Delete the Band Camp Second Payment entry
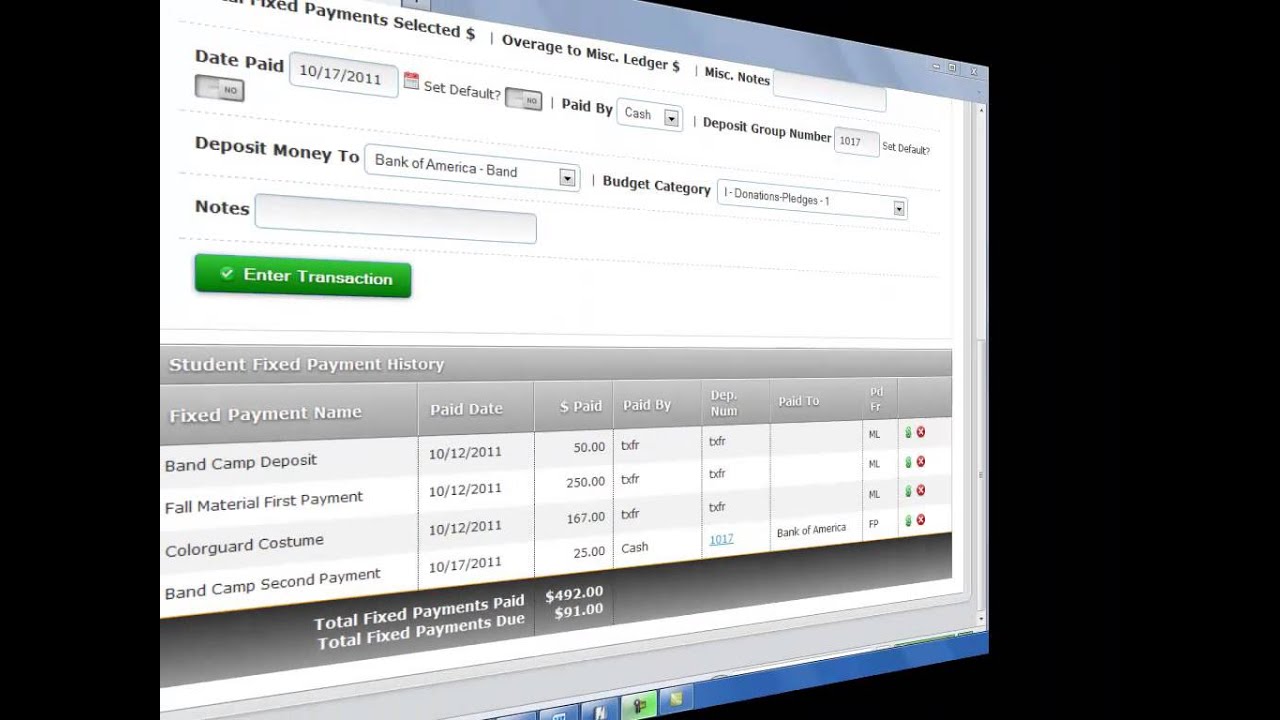The height and width of the screenshot is (720, 1280). [921, 520]
